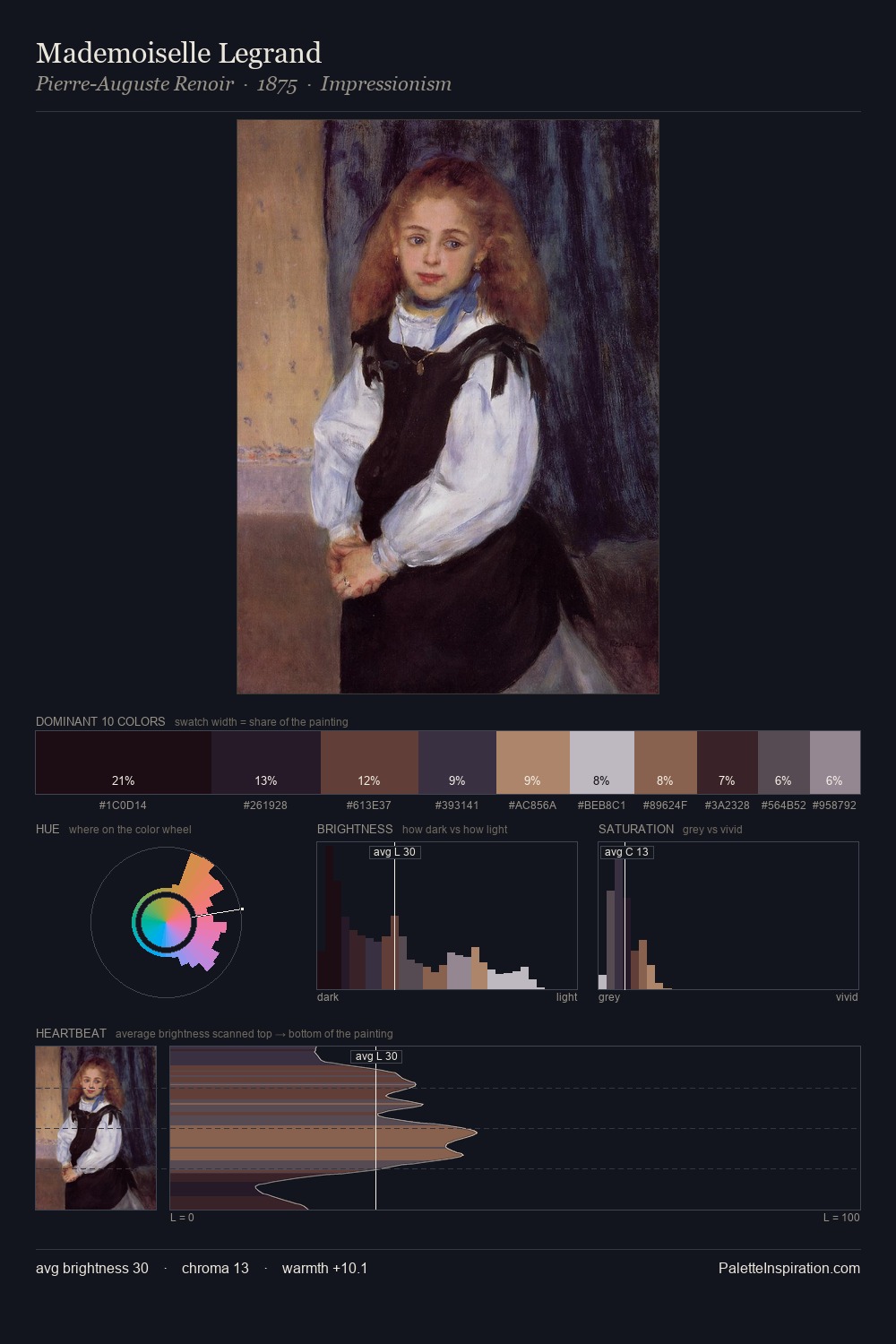Click the hex code text '#1C0D14'
Image resolution: width=896 pixels, height=1344 pixels.
point(123,806)
